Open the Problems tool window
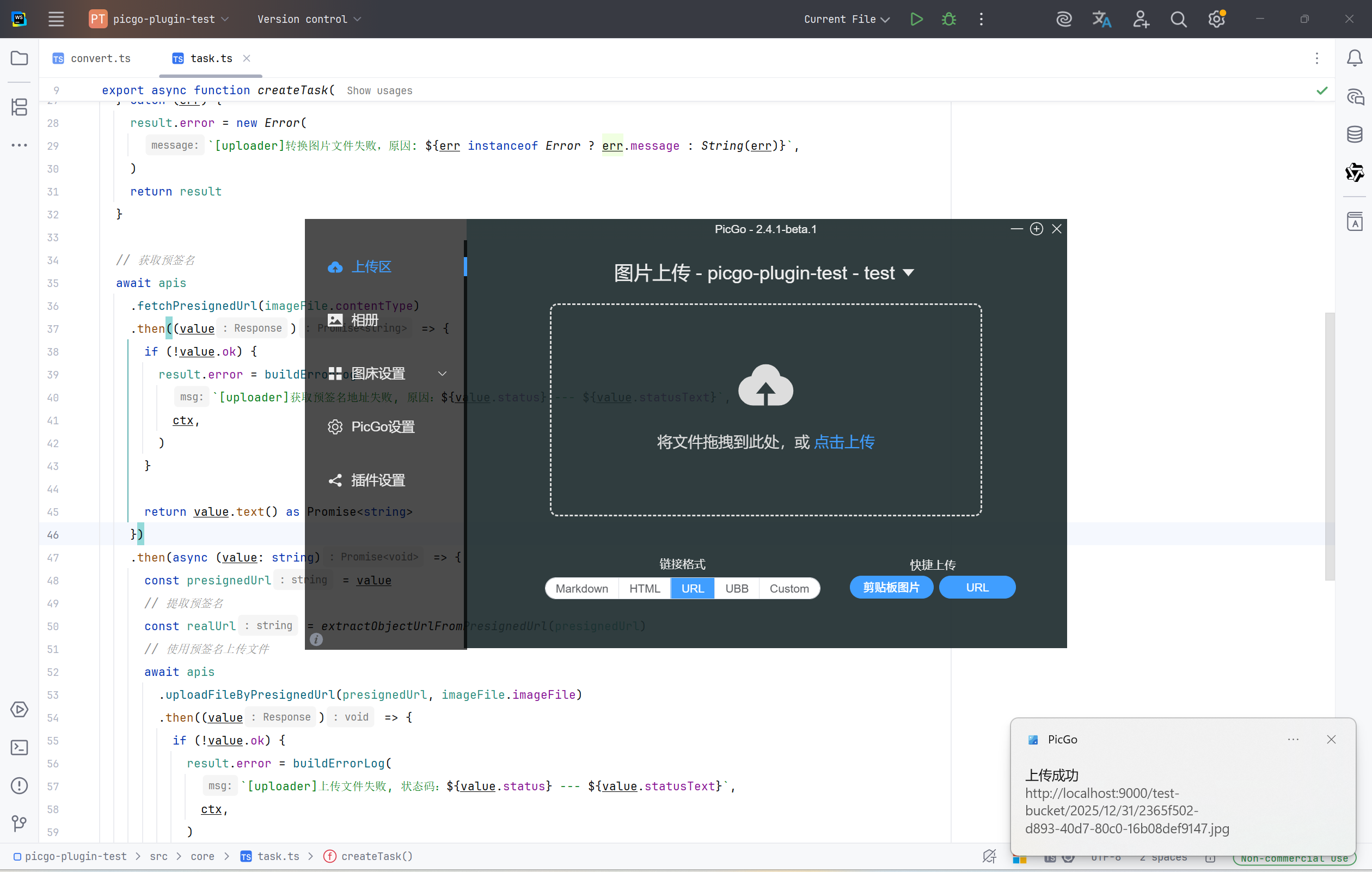Image resolution: width=1372 pixels, height=872 pixels. pos(20,785)
